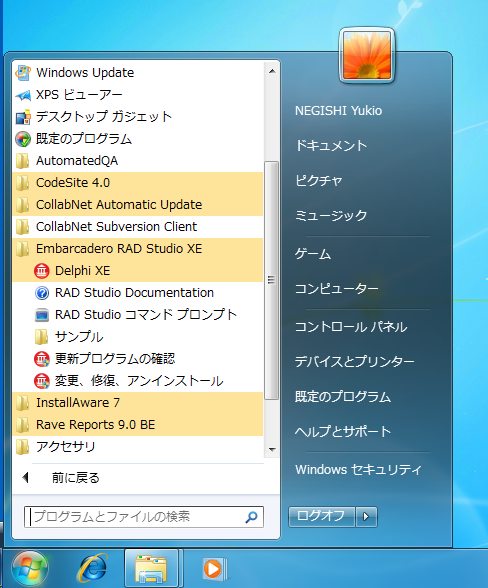
Task: Open コンピューター from Start menu
Action: [x=336, y=289]
